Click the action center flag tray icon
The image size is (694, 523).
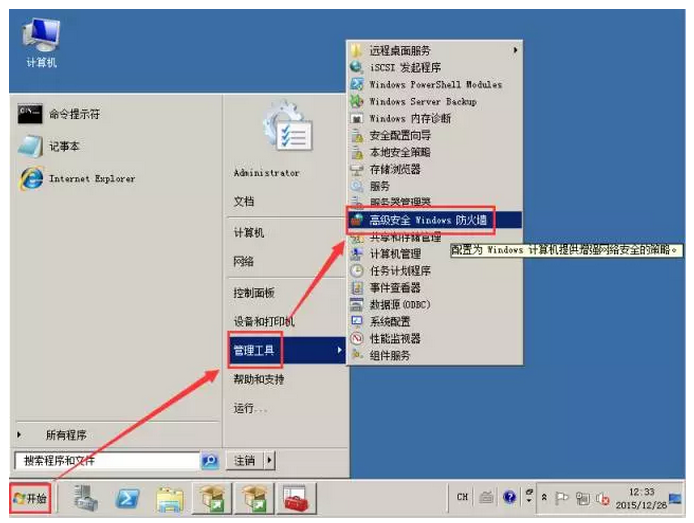(x=562, y=498)
